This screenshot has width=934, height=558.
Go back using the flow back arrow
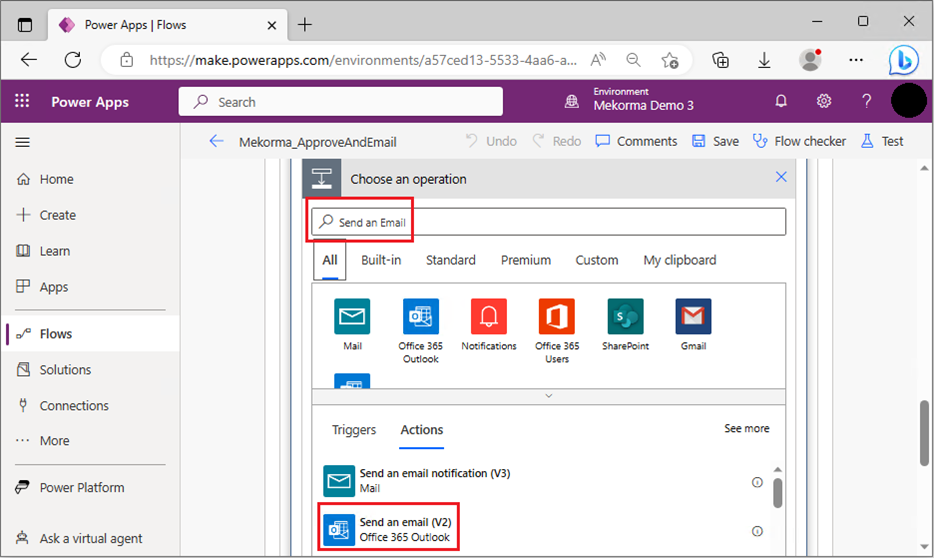point(216,141)
